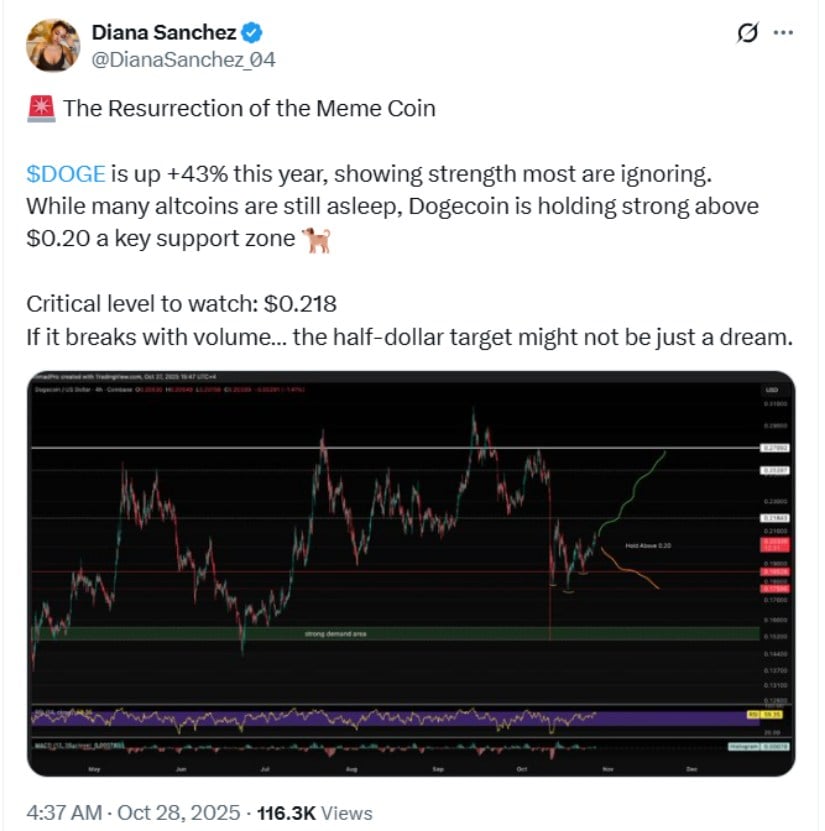
Task: Click the Hold Above 0.20 chart annotation
Action: (x=646, y=546)
